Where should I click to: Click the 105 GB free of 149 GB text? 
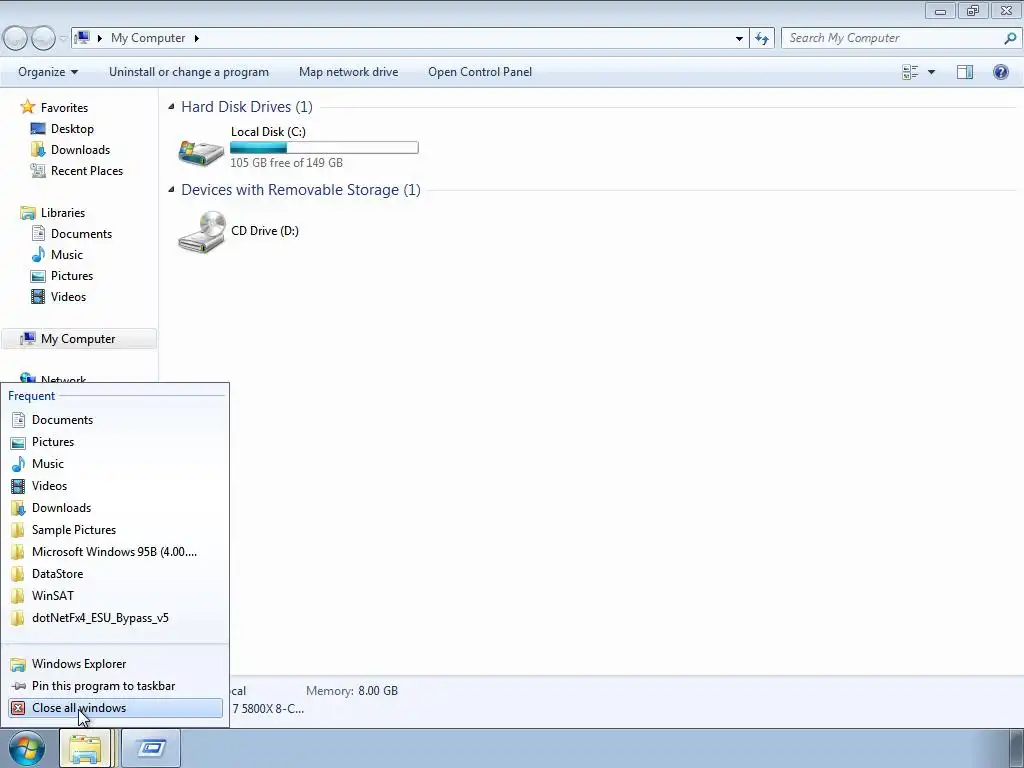[286, 163]
